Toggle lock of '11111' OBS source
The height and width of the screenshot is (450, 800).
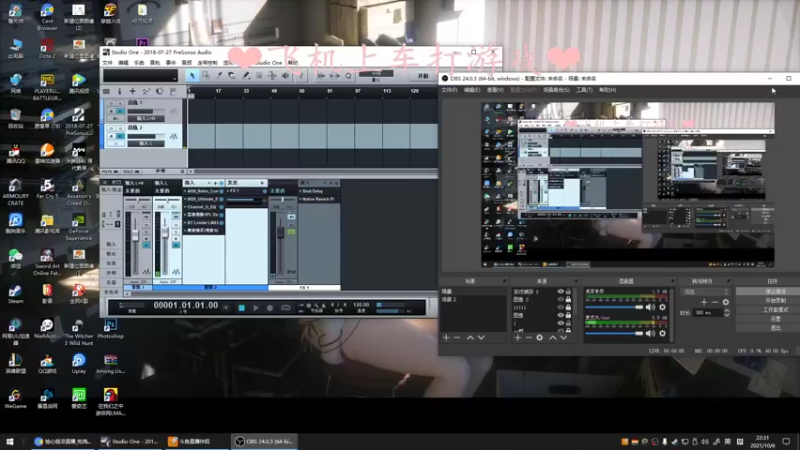pyautogui.click(x=568, y=308)
